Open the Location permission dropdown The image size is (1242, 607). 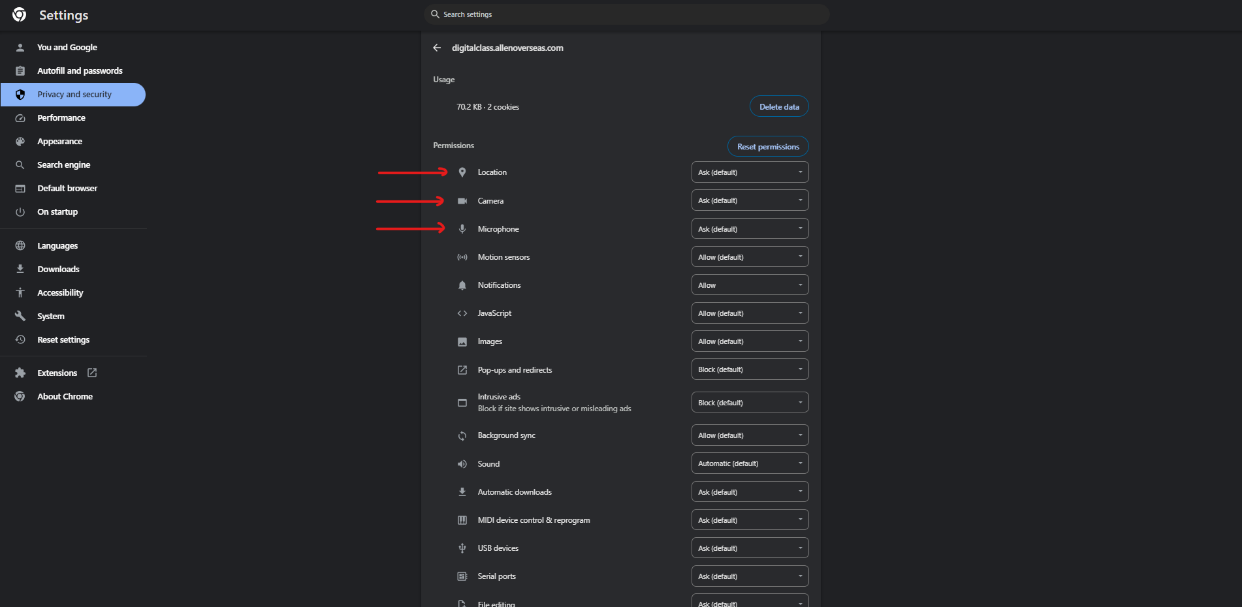pyautogui.click(x=750, y=172)
